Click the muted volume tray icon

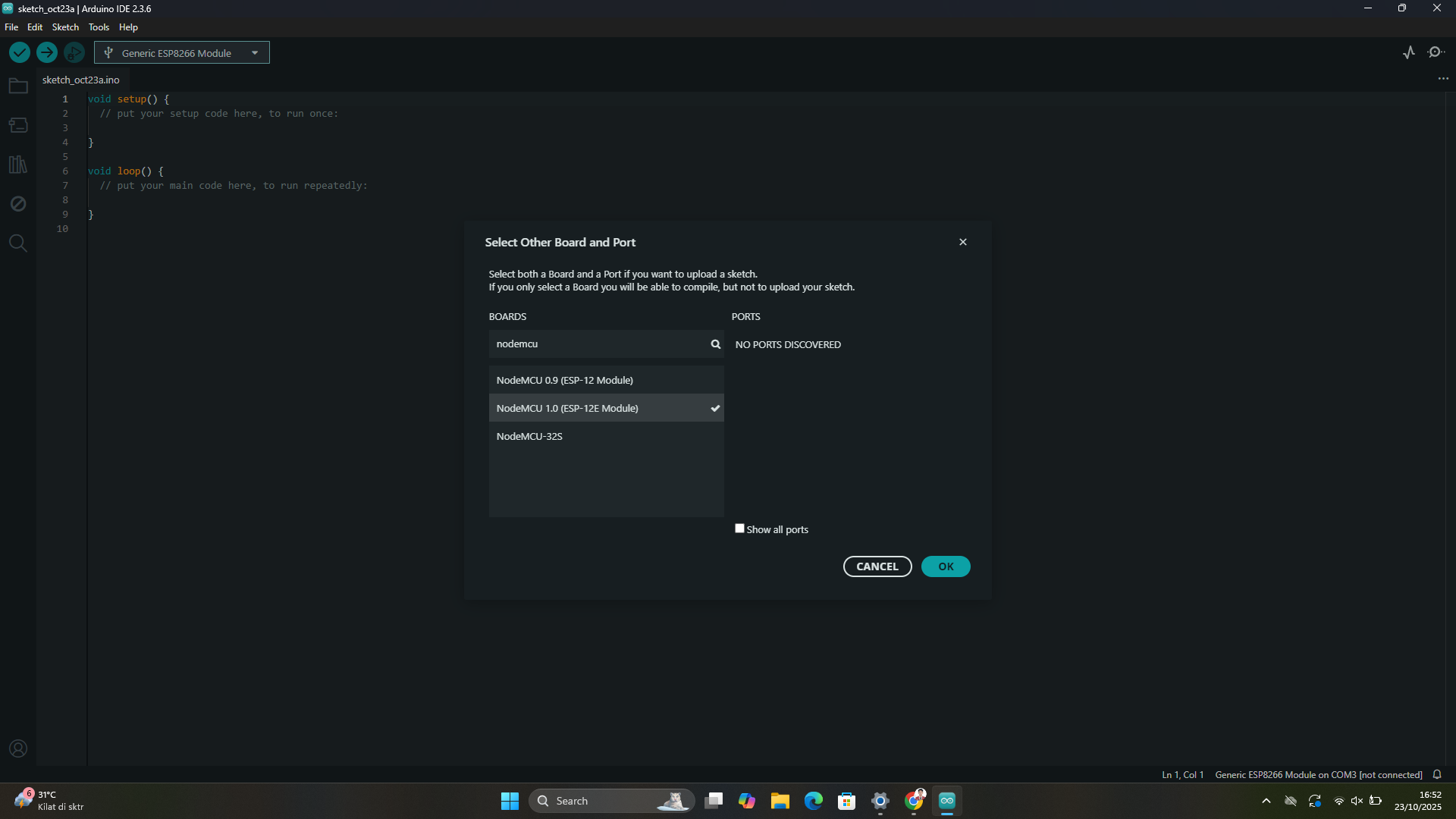tap(1357, 801)
